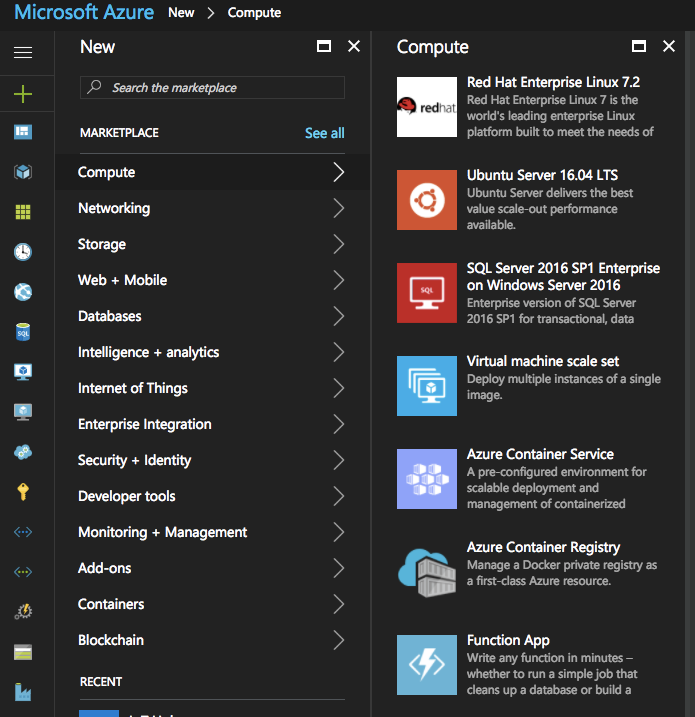Click the yellow key Subscriptions icon
The image size is (695, 717).
click(x=23, y=492)
